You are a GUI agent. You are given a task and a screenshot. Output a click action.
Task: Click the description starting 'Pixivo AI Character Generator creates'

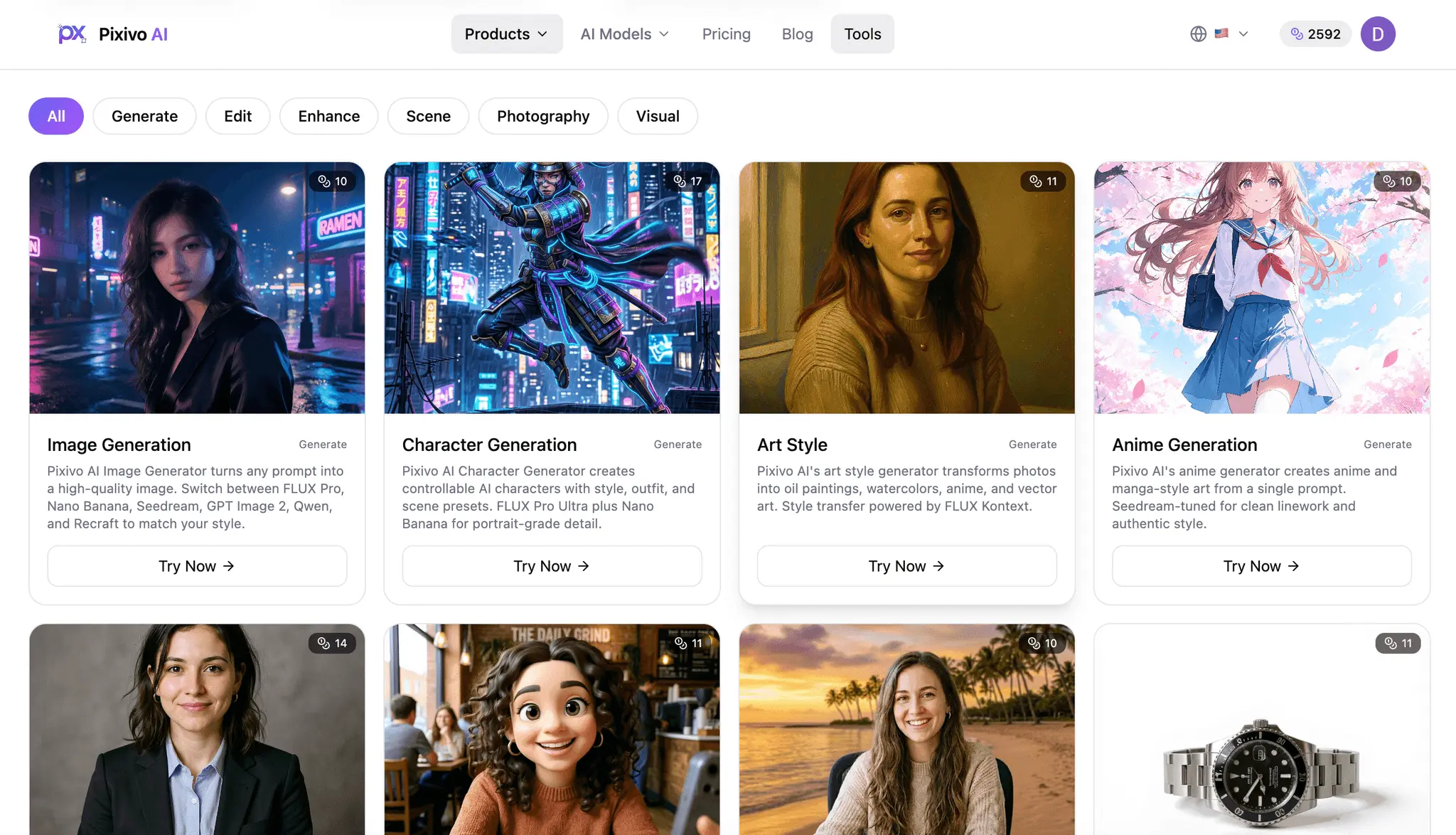click(x=549, y=497)
